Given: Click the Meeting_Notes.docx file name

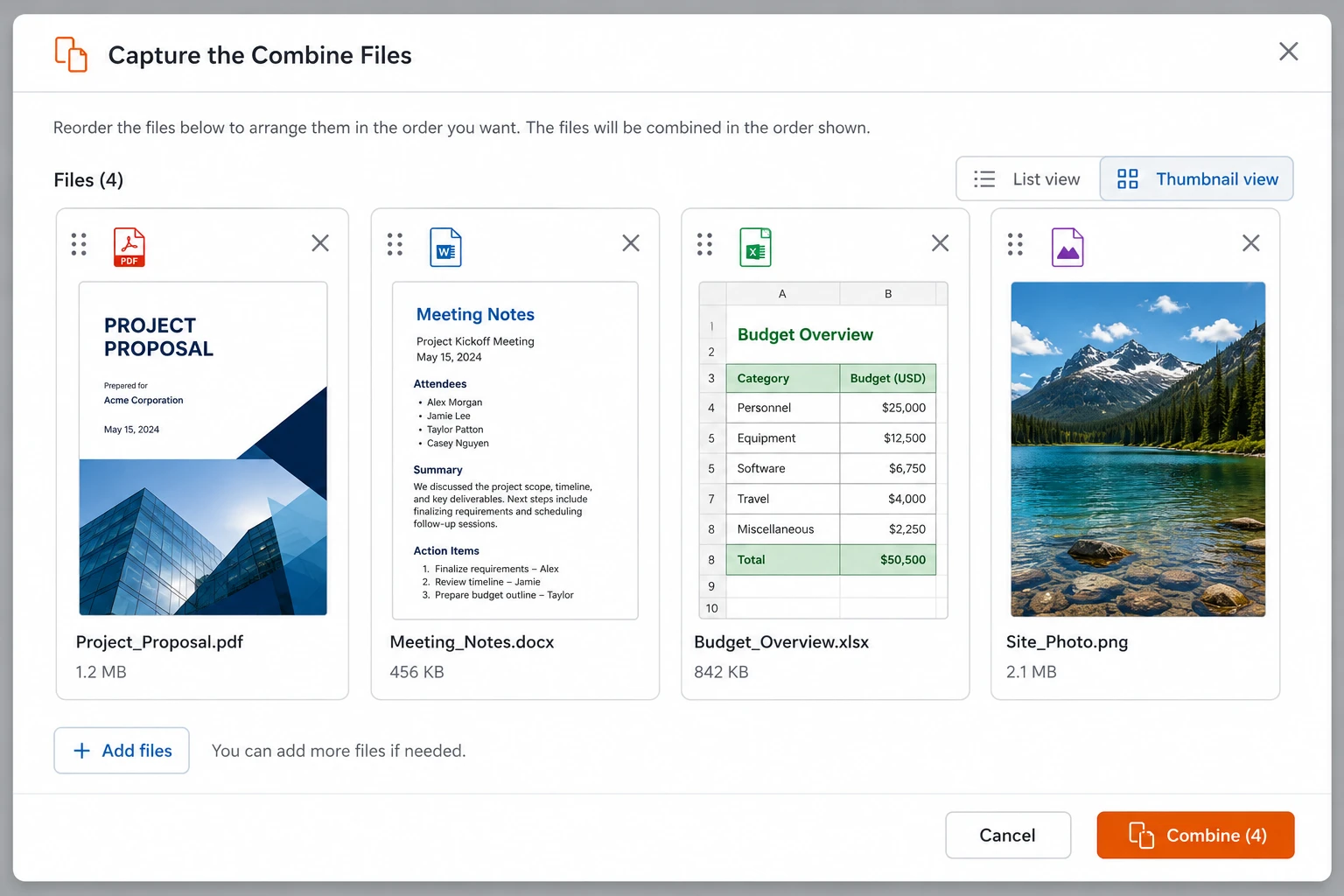Looking at the screenshot, I should 472,642.
